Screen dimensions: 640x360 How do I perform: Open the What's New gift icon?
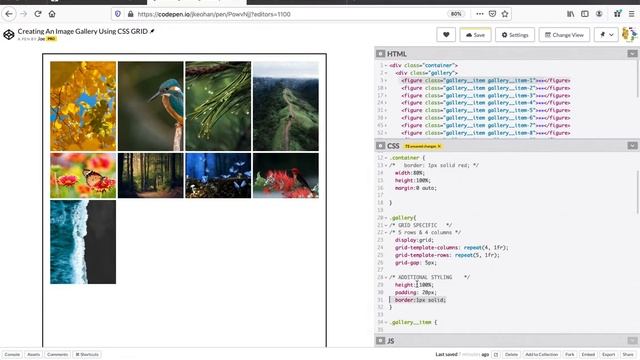pos(618,13)
